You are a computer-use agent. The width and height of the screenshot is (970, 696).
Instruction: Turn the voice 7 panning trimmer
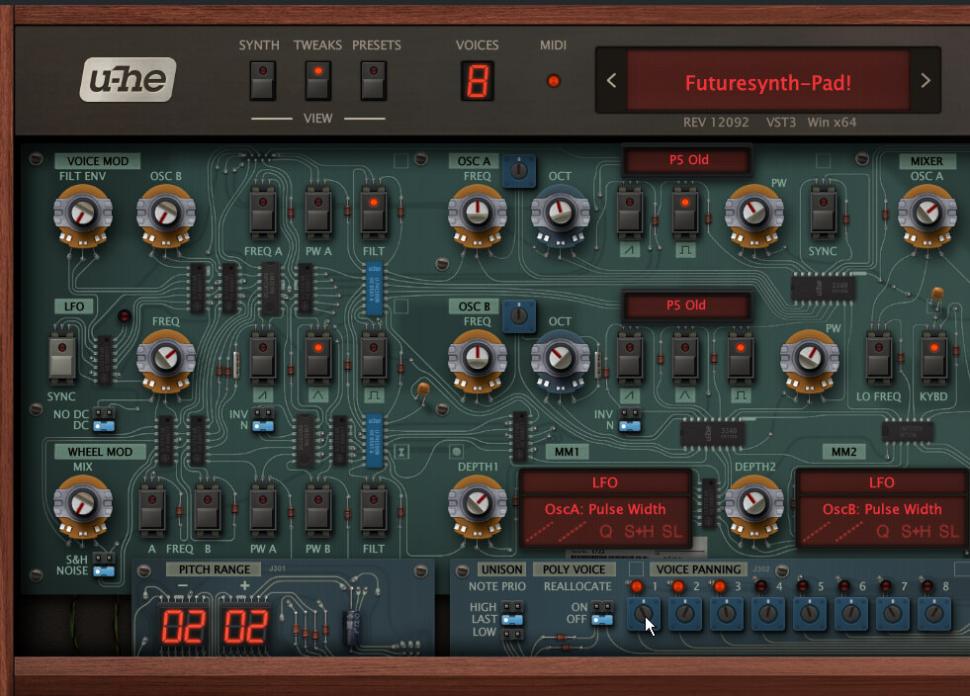point(893,614)
